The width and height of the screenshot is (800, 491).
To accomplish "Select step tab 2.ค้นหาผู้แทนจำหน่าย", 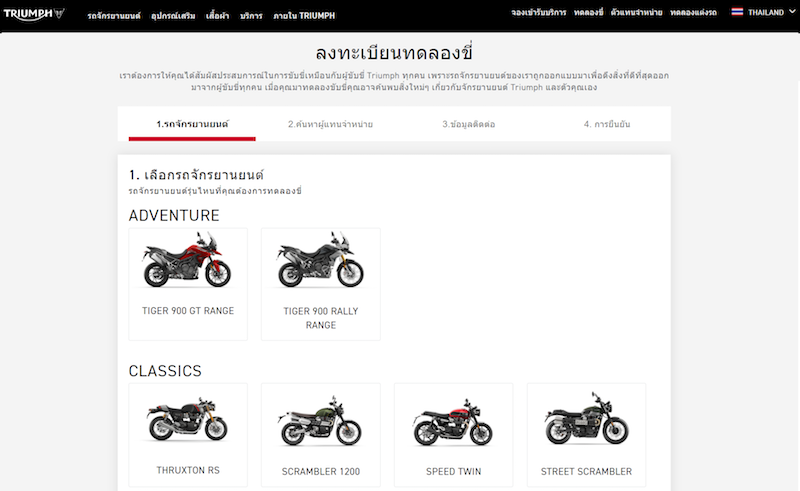I will 330,124.
